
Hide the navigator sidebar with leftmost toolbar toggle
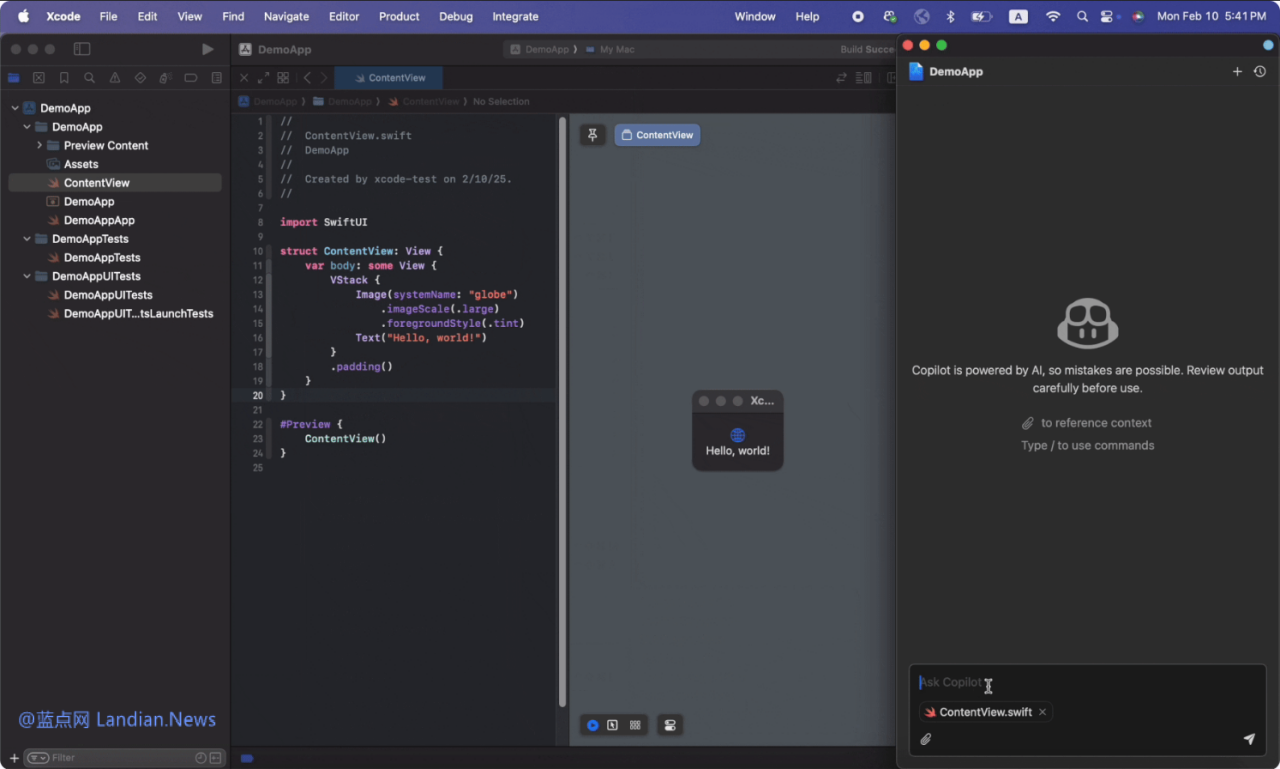pyautogui.click(x=81, y=48)
